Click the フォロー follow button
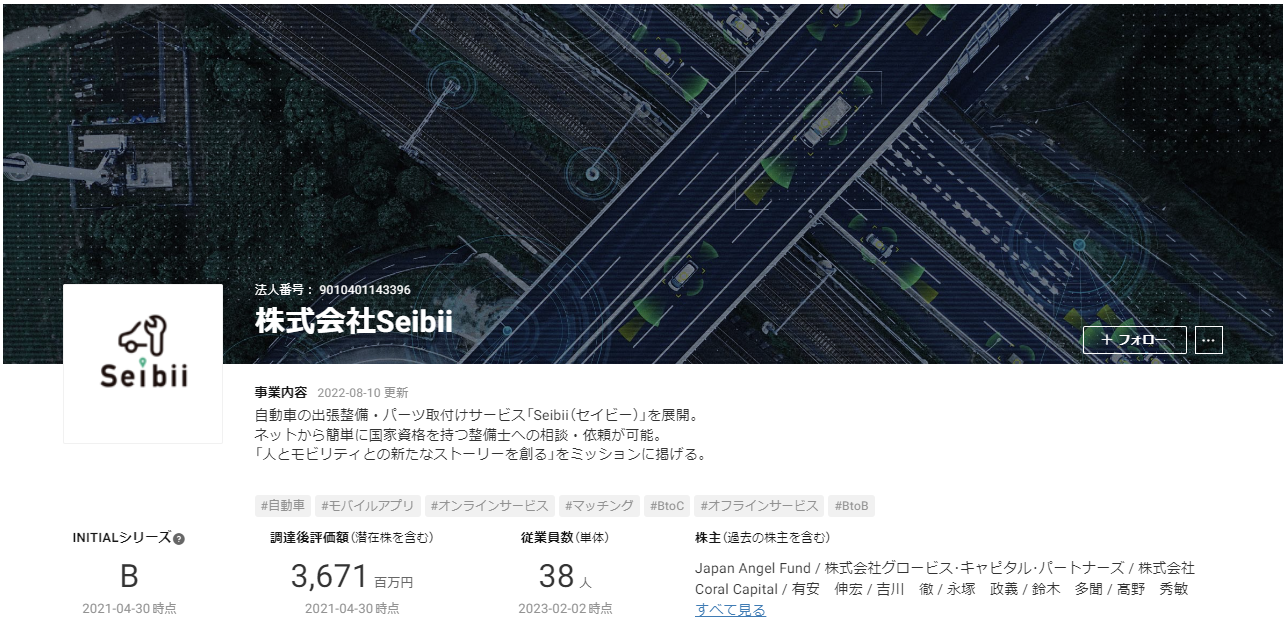This screenshot has width=1287, height=635. 1135,340
